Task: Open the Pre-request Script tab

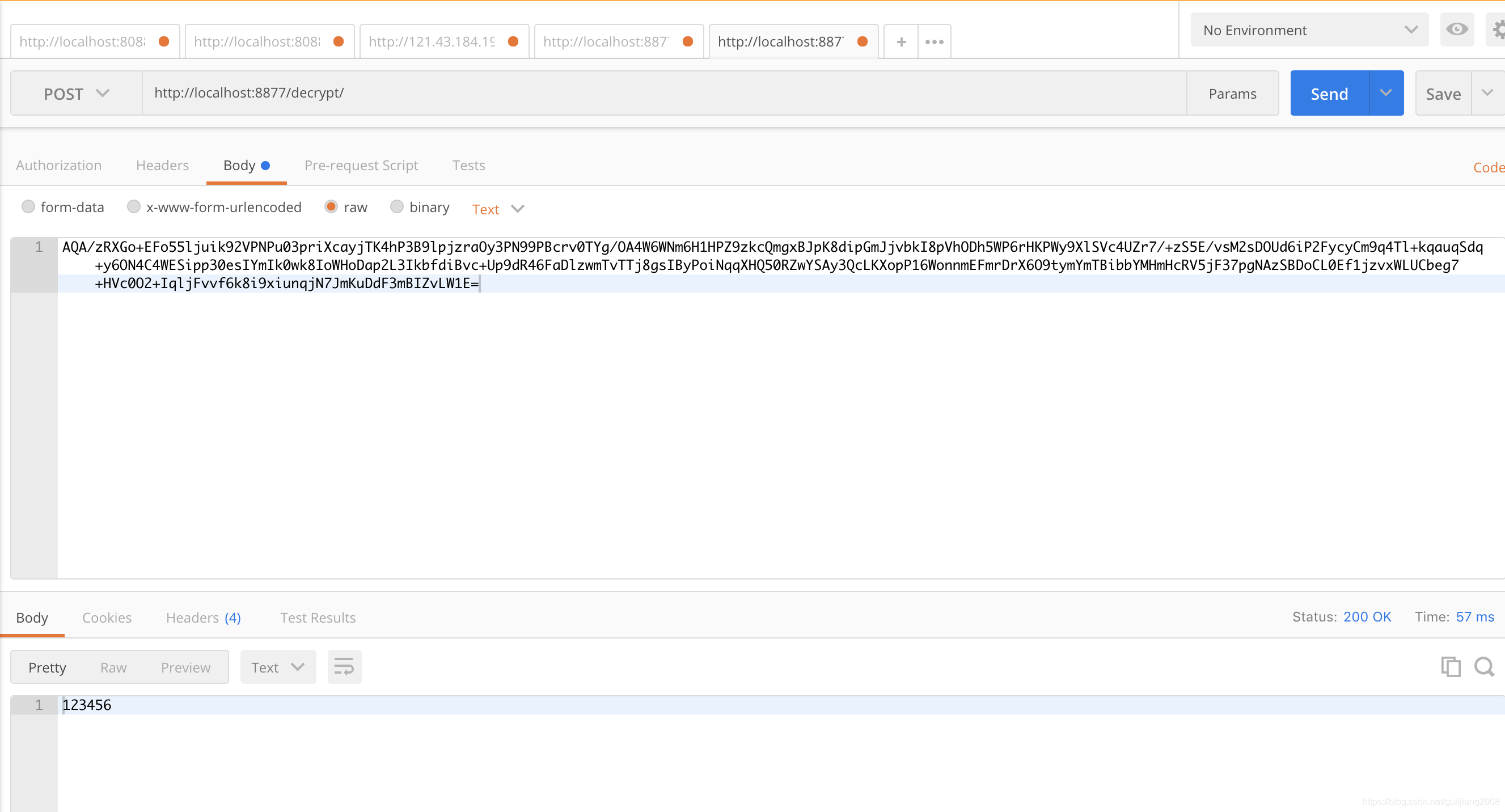Action: (361, 166)
